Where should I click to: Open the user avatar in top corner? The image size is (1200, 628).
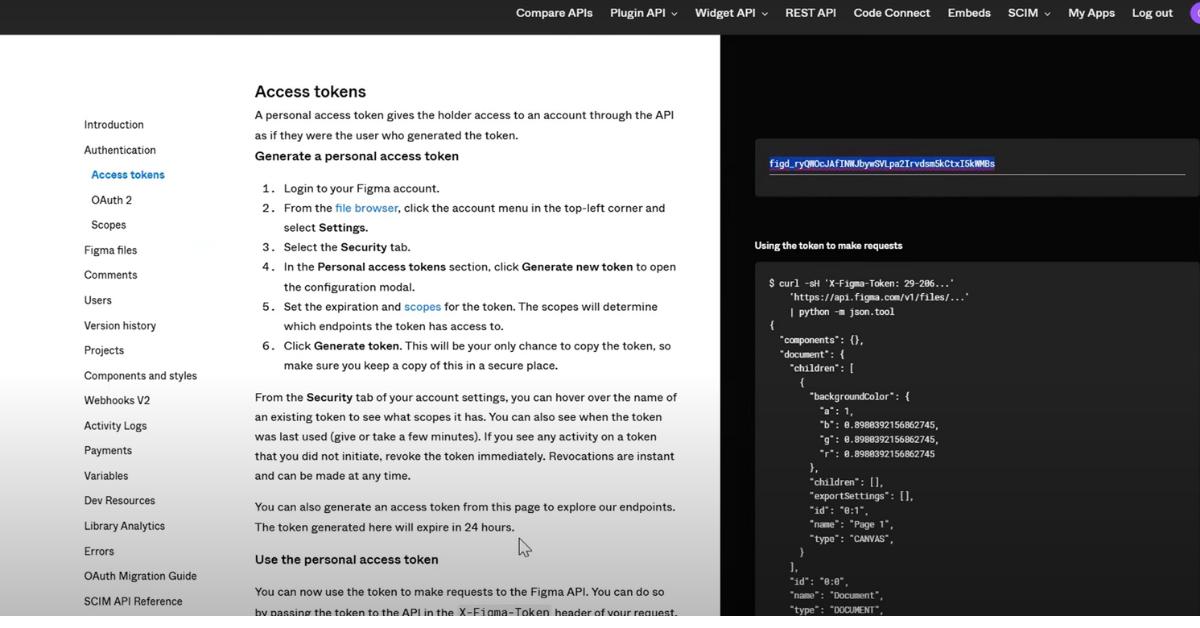click(1193, 13)
